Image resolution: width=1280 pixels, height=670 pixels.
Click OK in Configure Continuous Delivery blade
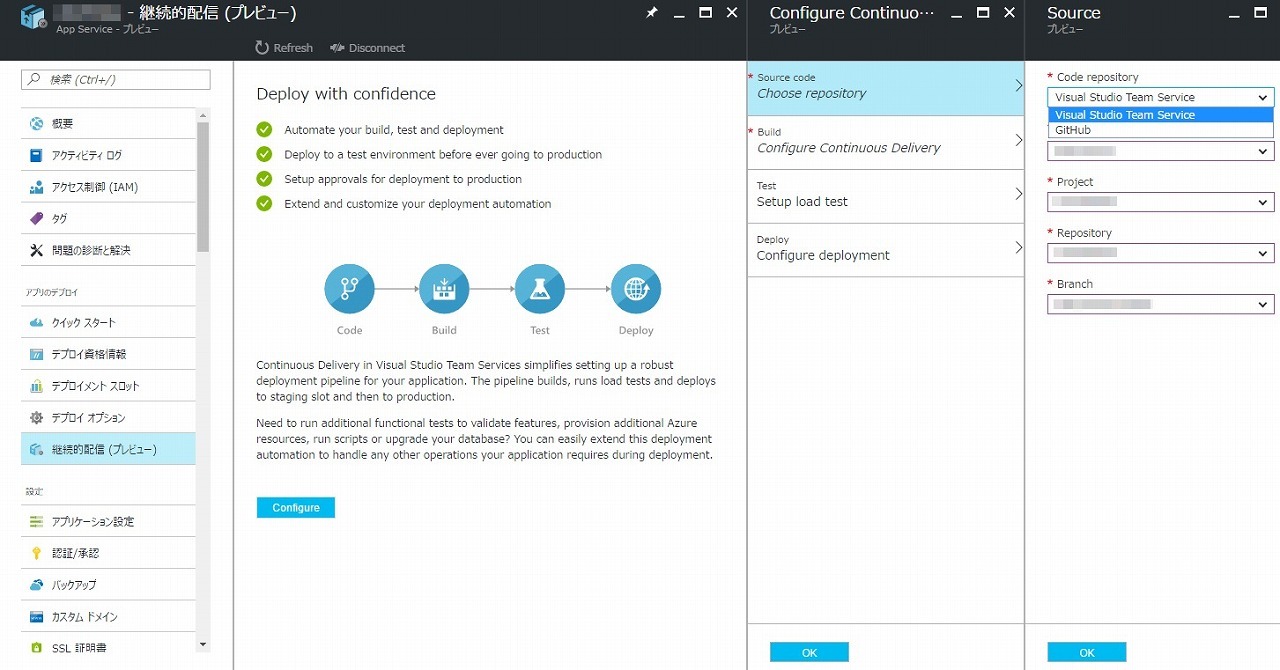click(809, 652)
